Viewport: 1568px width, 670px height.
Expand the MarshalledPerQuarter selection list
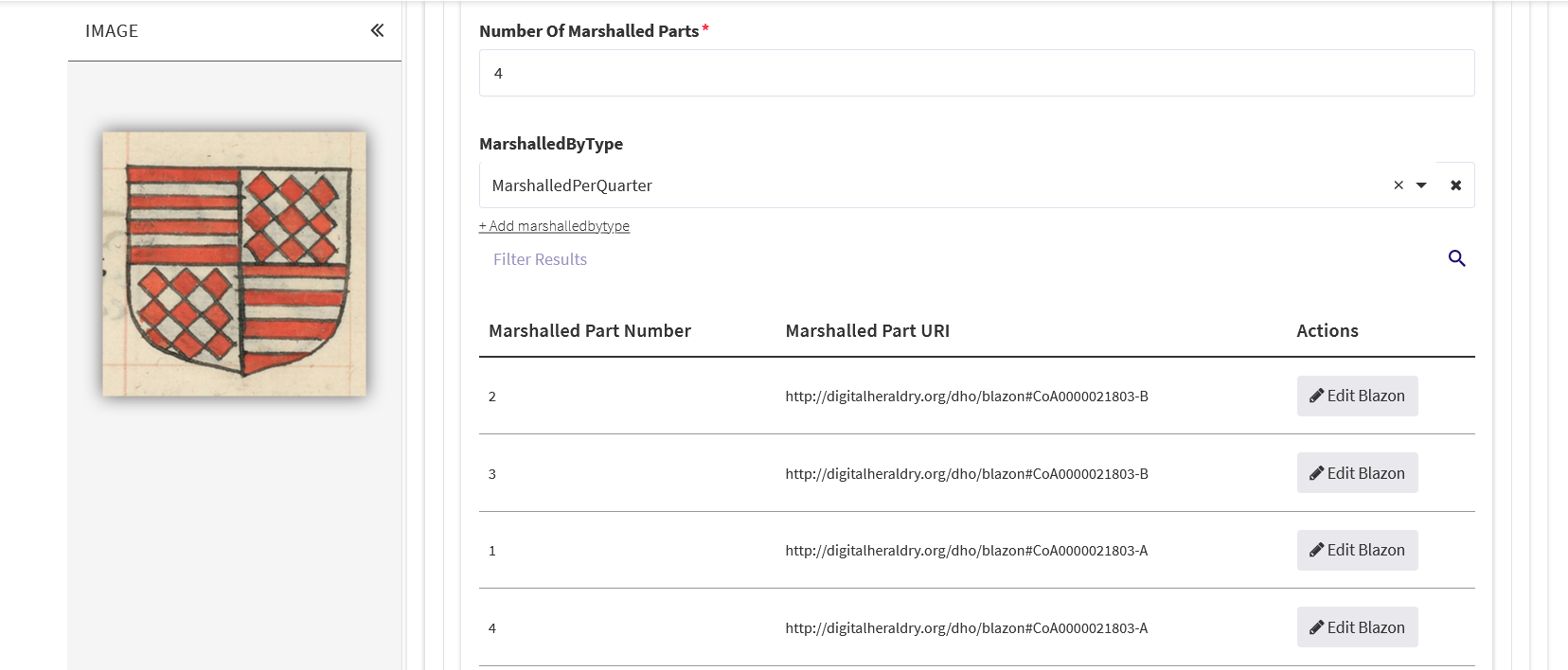[x=1421, y=185]
